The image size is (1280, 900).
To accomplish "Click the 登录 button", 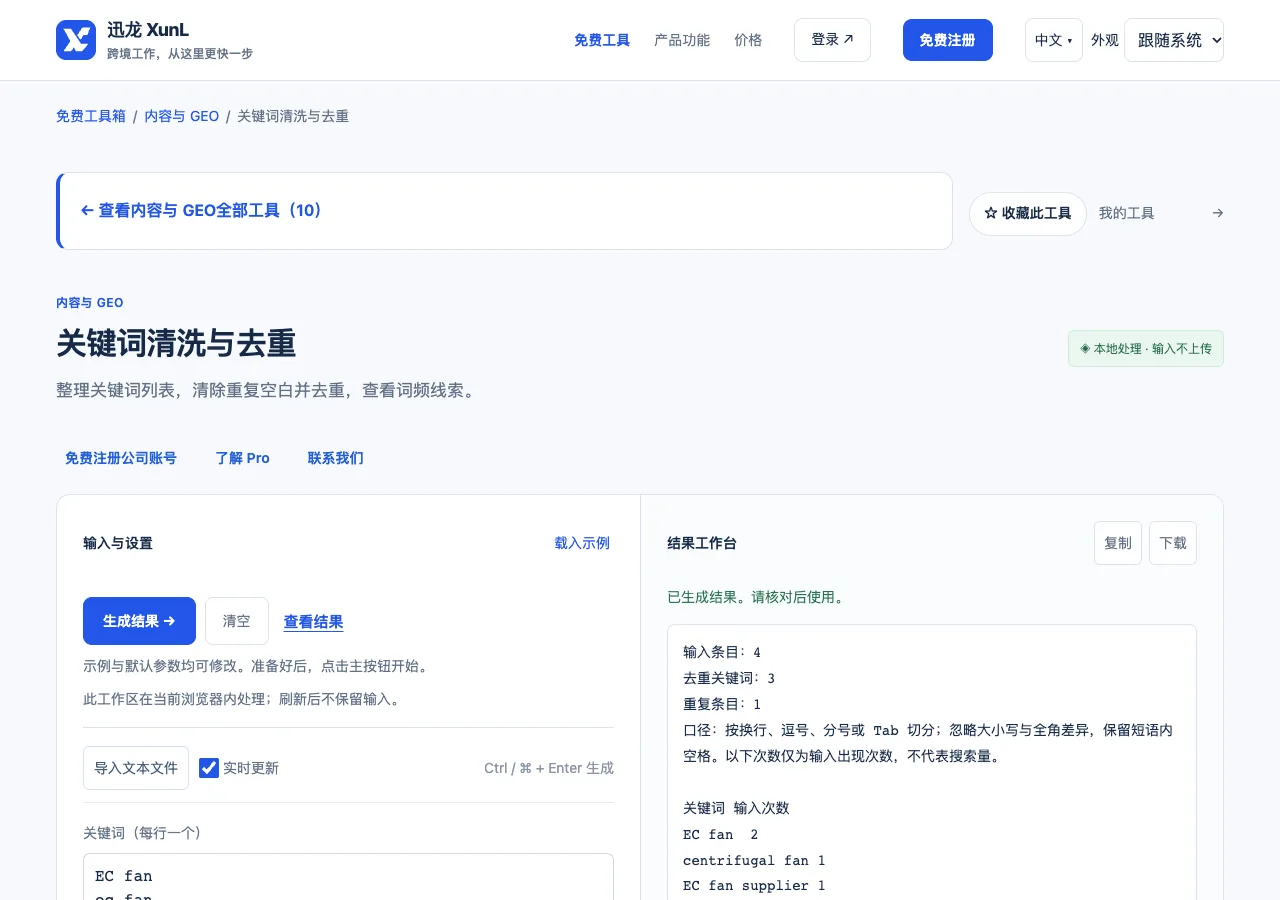I will 832,40.
